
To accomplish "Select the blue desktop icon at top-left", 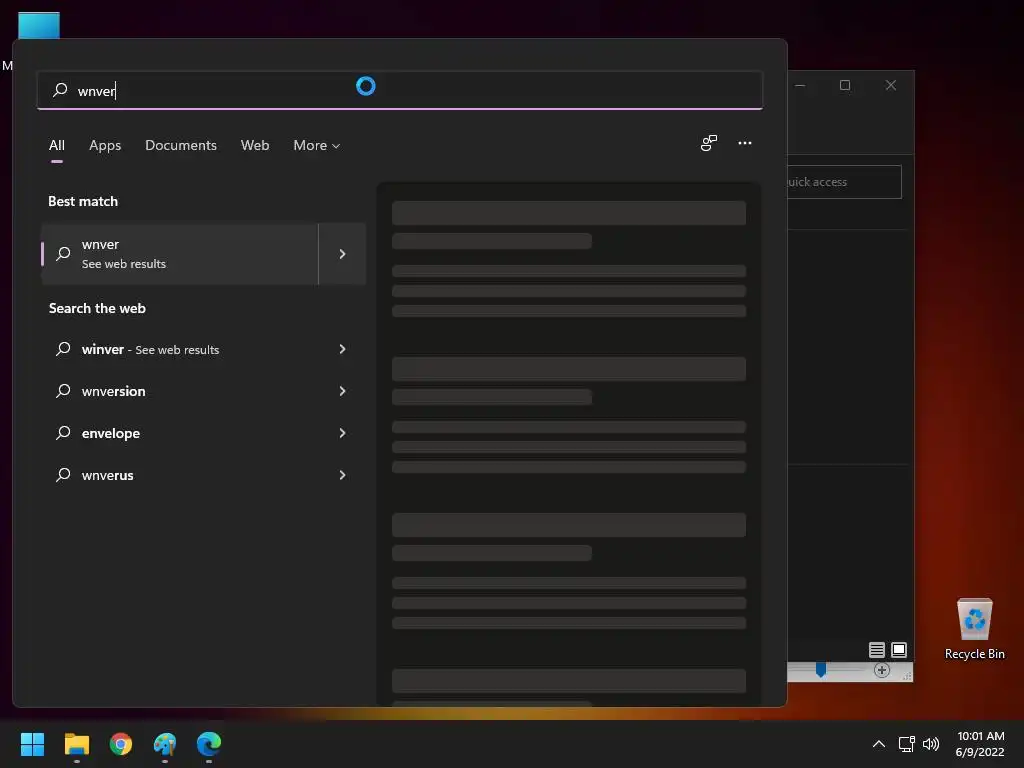I will point(39,25).
